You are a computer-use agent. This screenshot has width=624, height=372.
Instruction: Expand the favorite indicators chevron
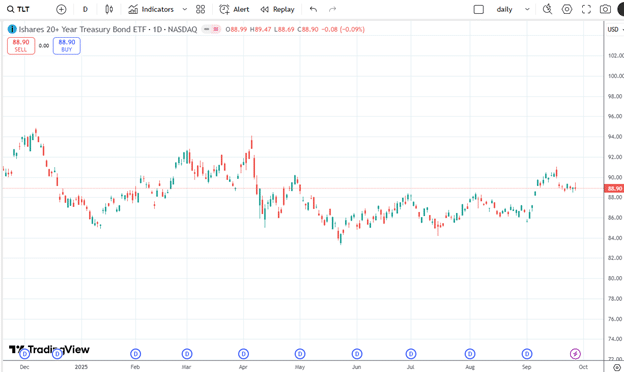click(x=185, y=9)
